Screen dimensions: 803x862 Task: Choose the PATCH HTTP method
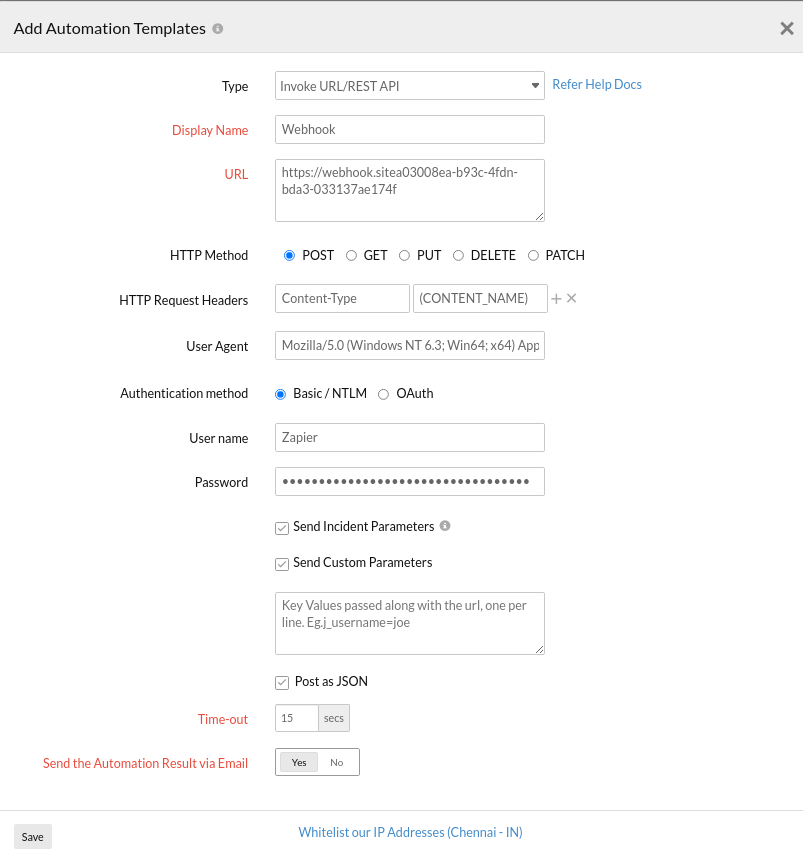click(533, 256)
